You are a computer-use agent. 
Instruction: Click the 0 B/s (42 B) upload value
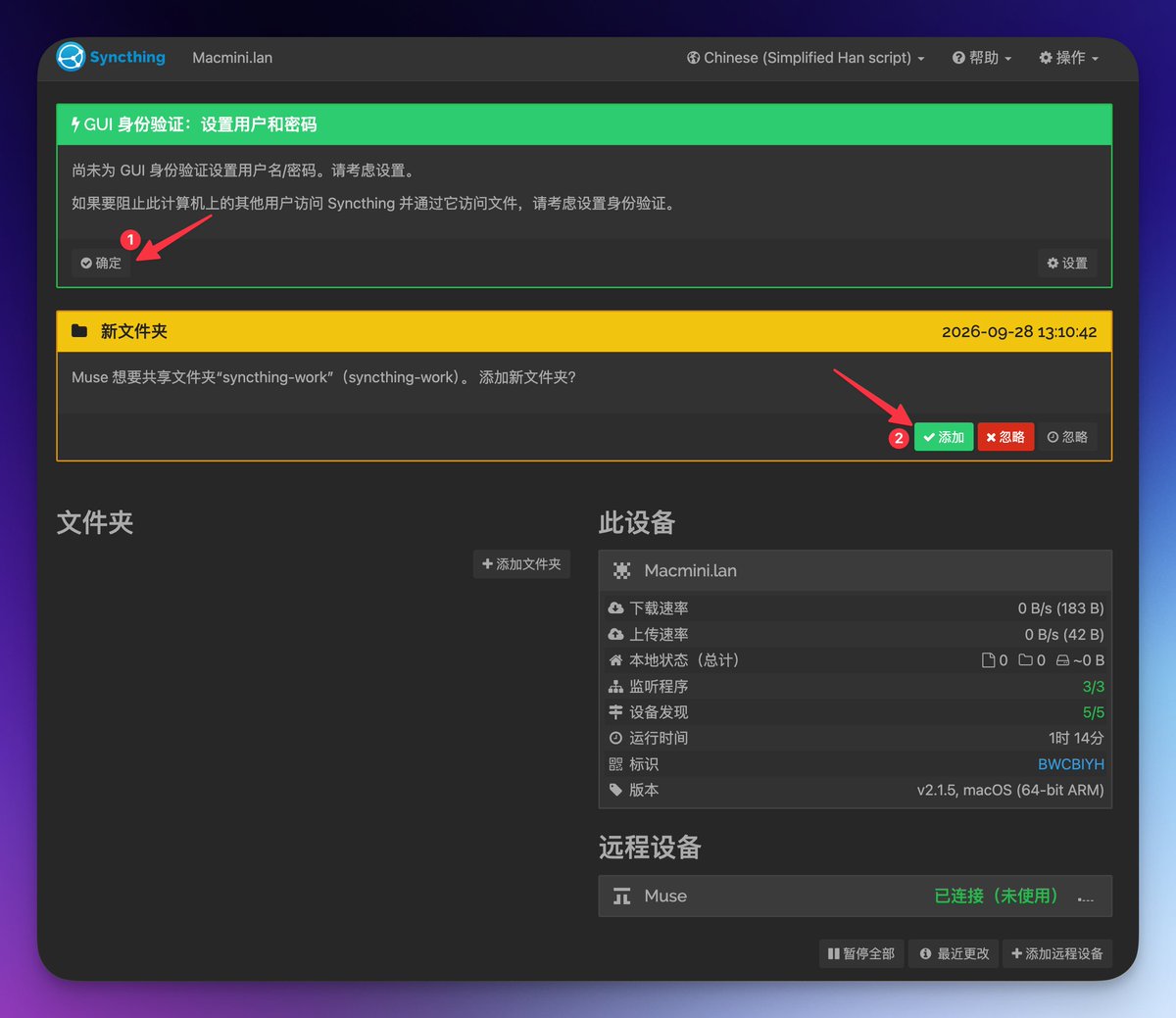tap(1064, 635)
